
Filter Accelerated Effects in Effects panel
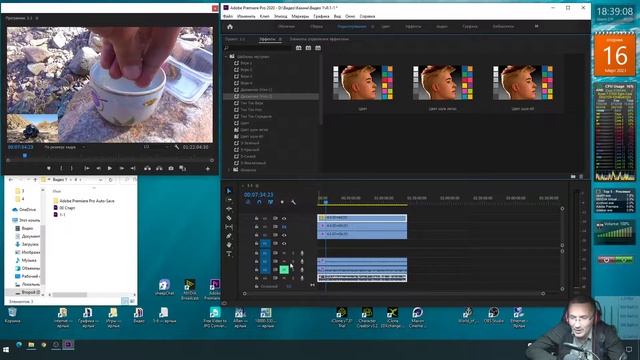coord(299,48)
